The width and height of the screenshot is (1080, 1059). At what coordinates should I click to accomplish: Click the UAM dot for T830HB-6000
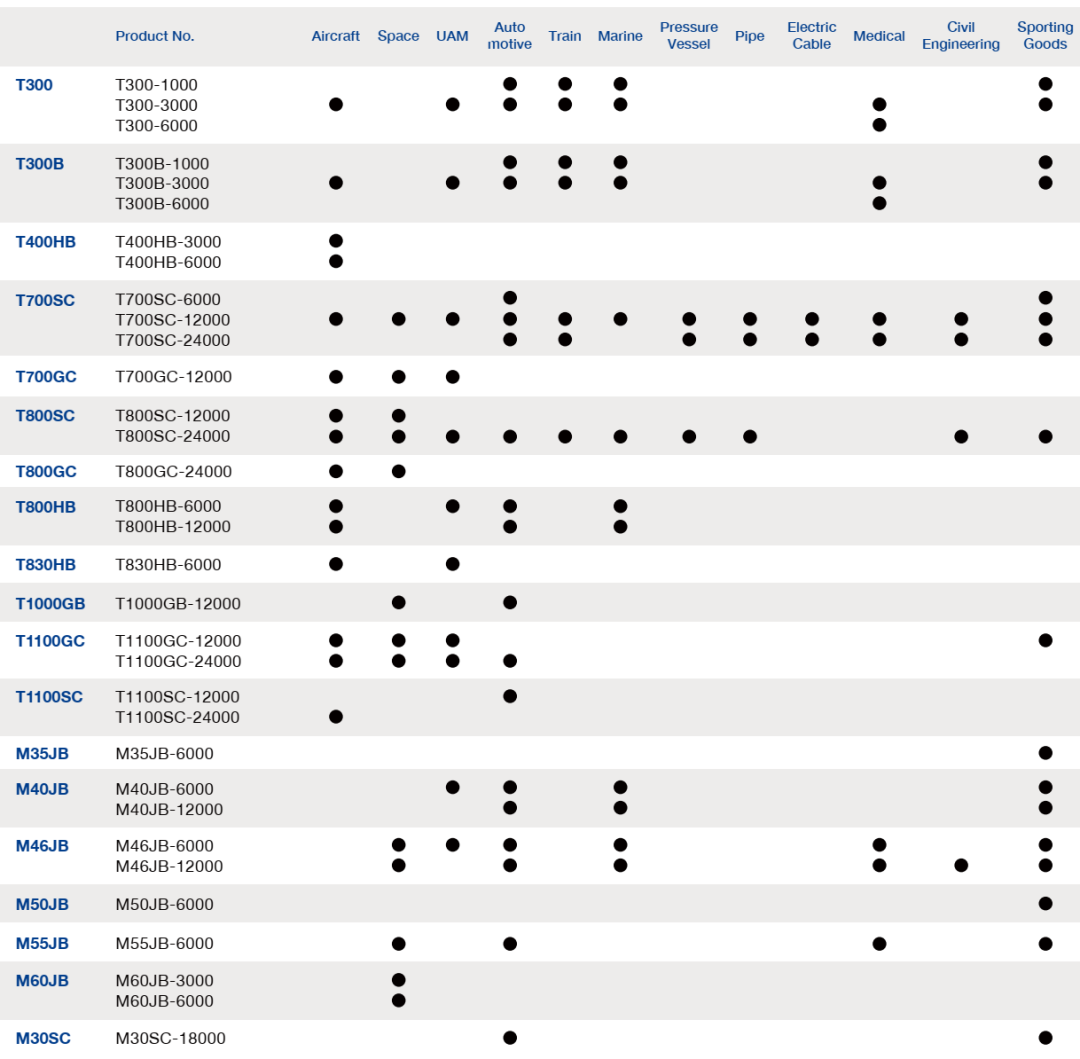pos(452,564)
